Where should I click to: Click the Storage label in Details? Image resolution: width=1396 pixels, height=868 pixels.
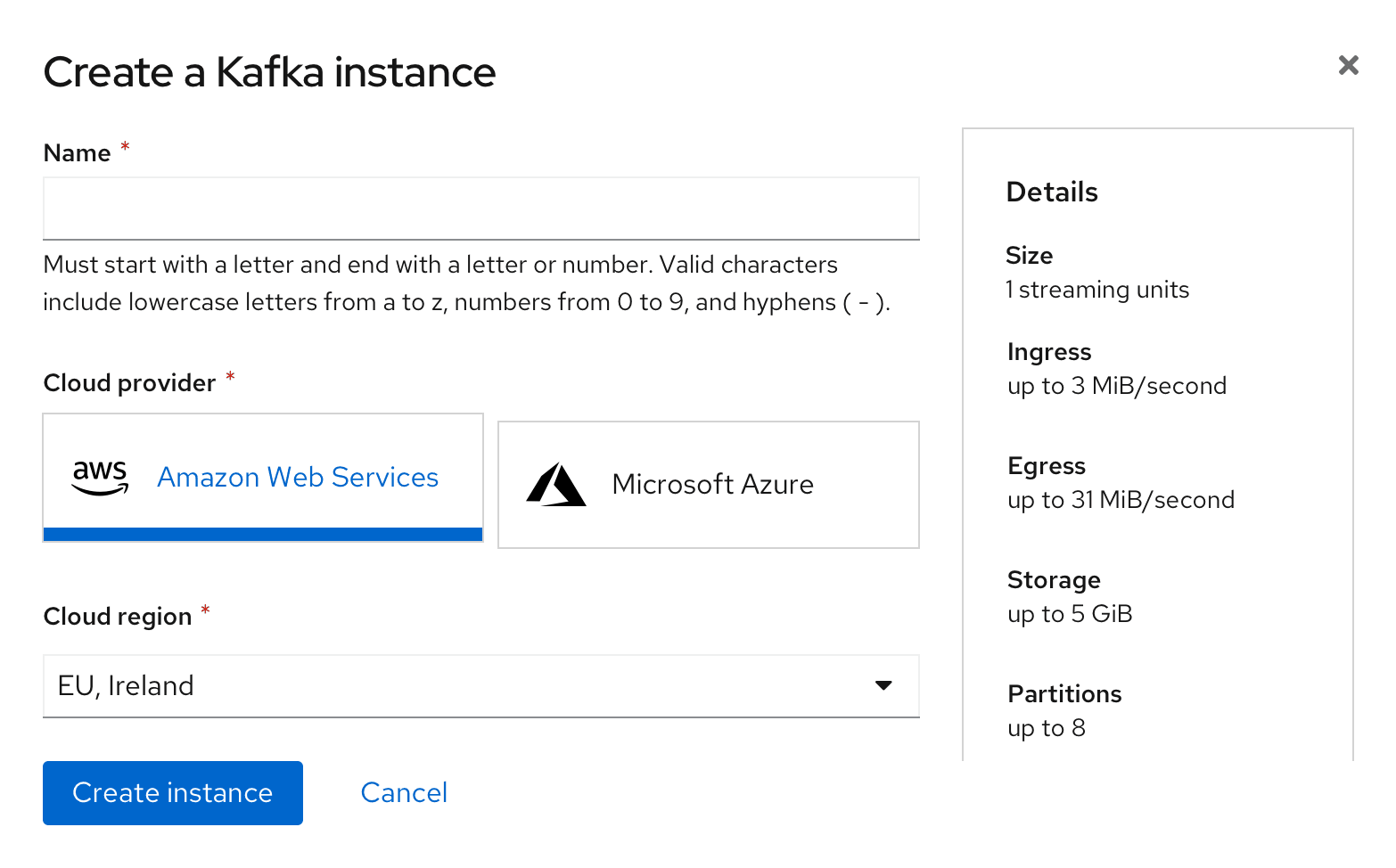pyautogui.click(x=1053, y=580)
